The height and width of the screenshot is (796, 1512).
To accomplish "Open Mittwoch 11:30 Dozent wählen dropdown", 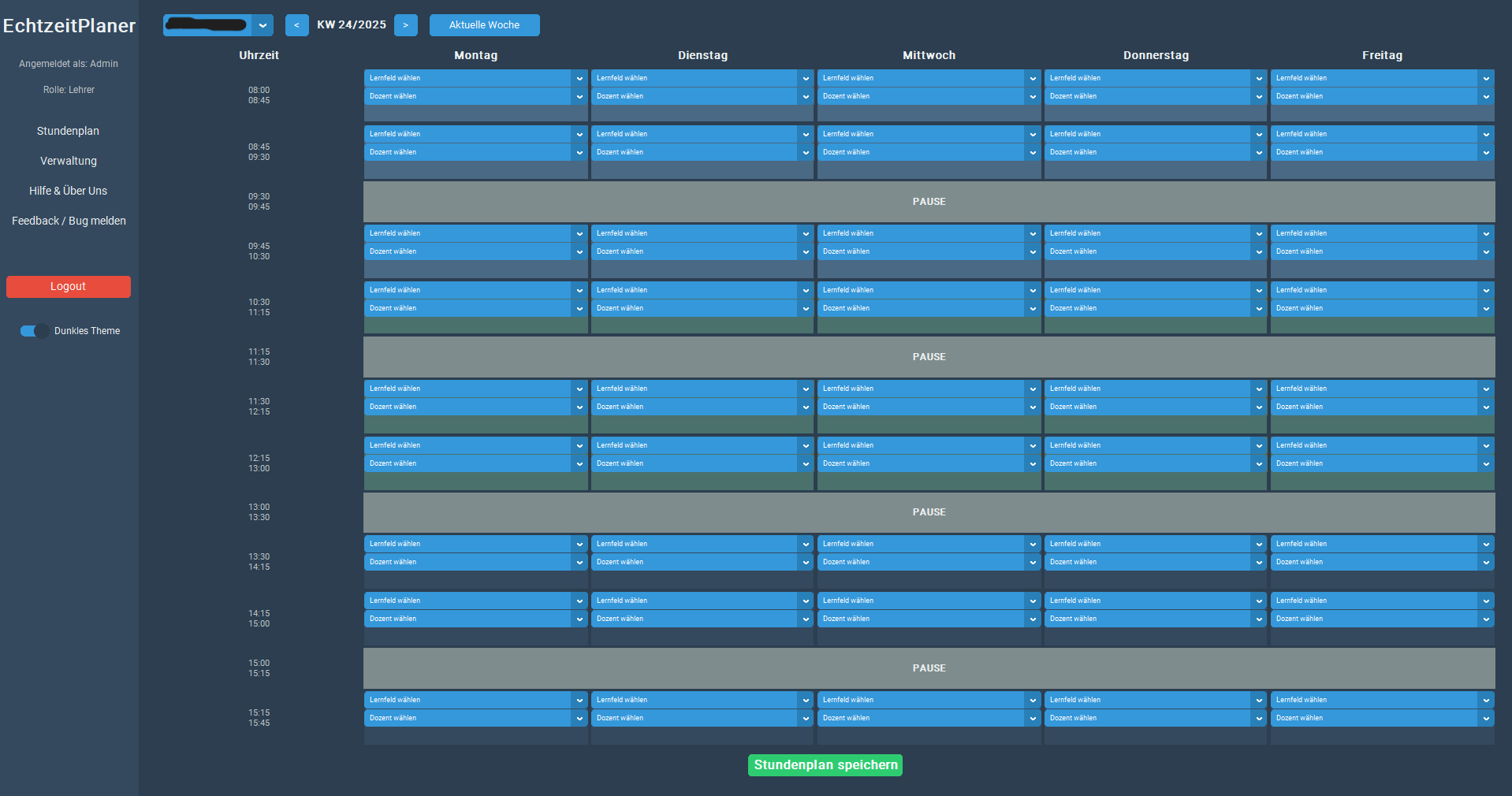I will 929,407.
